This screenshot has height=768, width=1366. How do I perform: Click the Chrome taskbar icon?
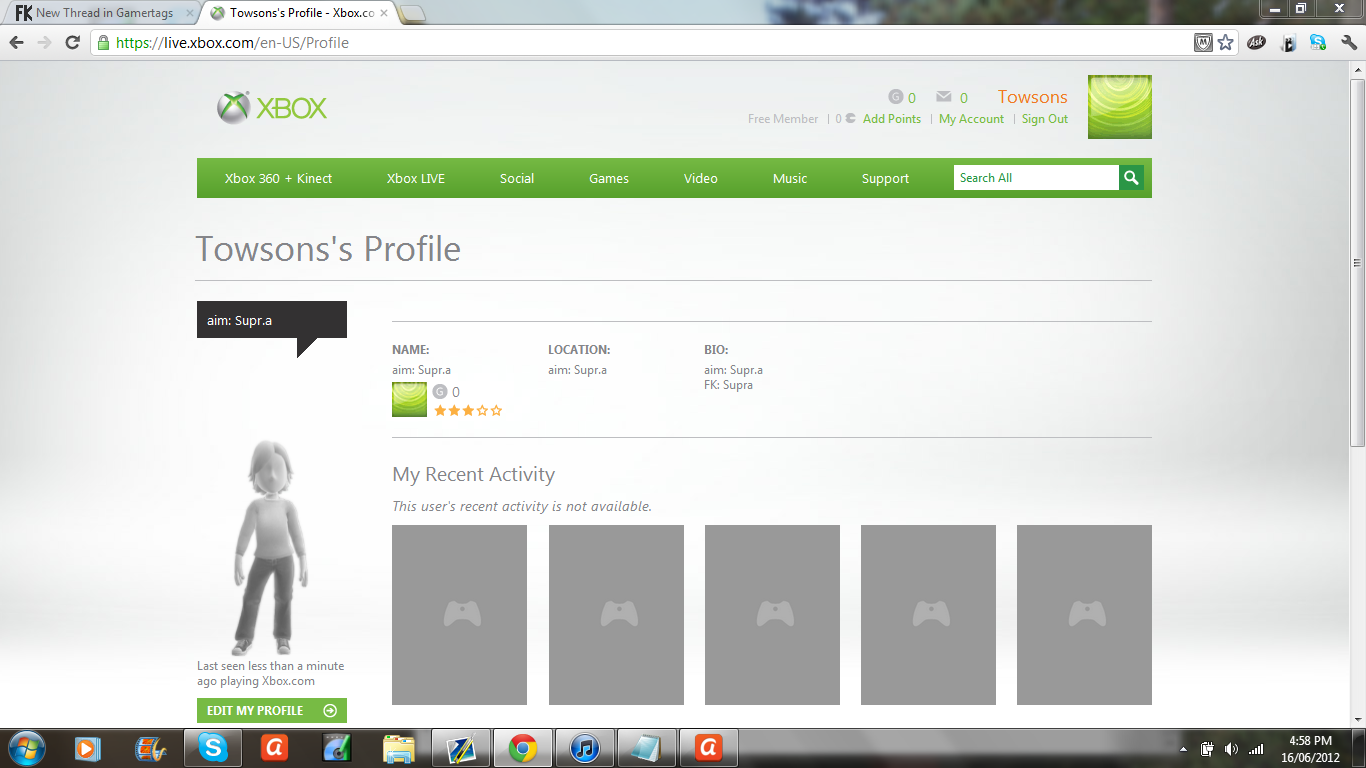pyautogui.click(x=523, y=748)
